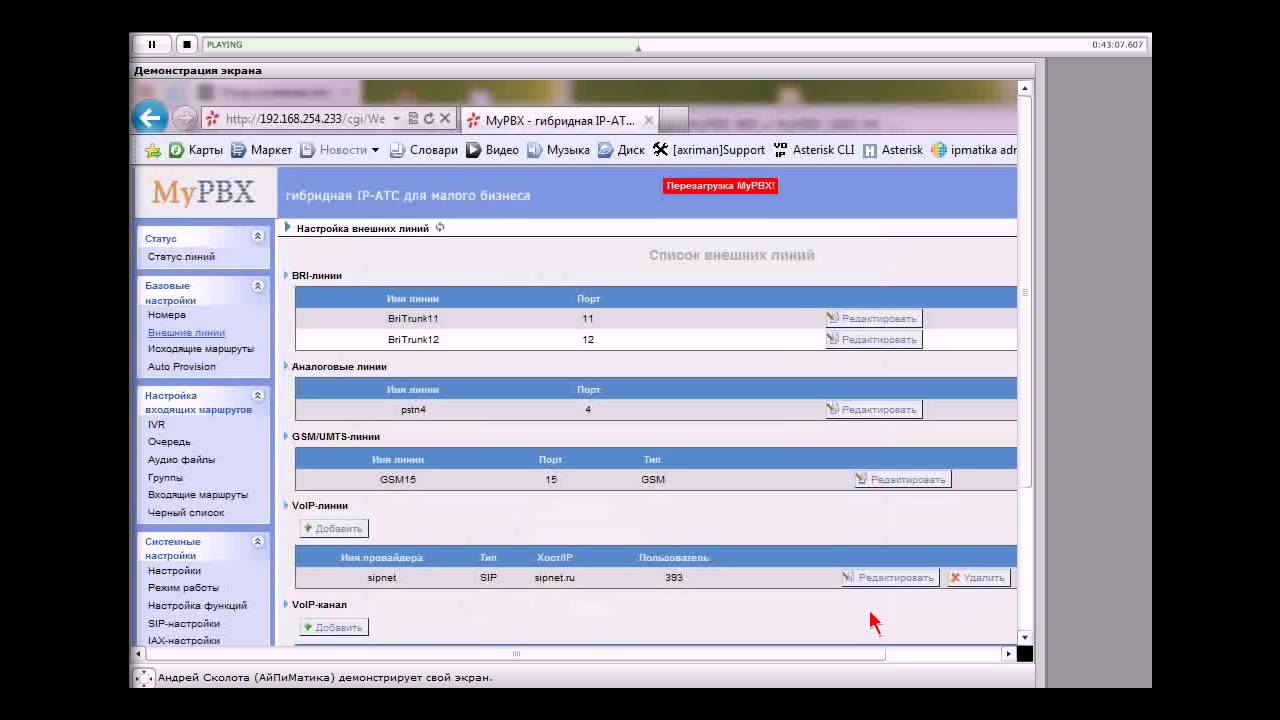Open Auto Provision in sidebar

coord(182,367)
